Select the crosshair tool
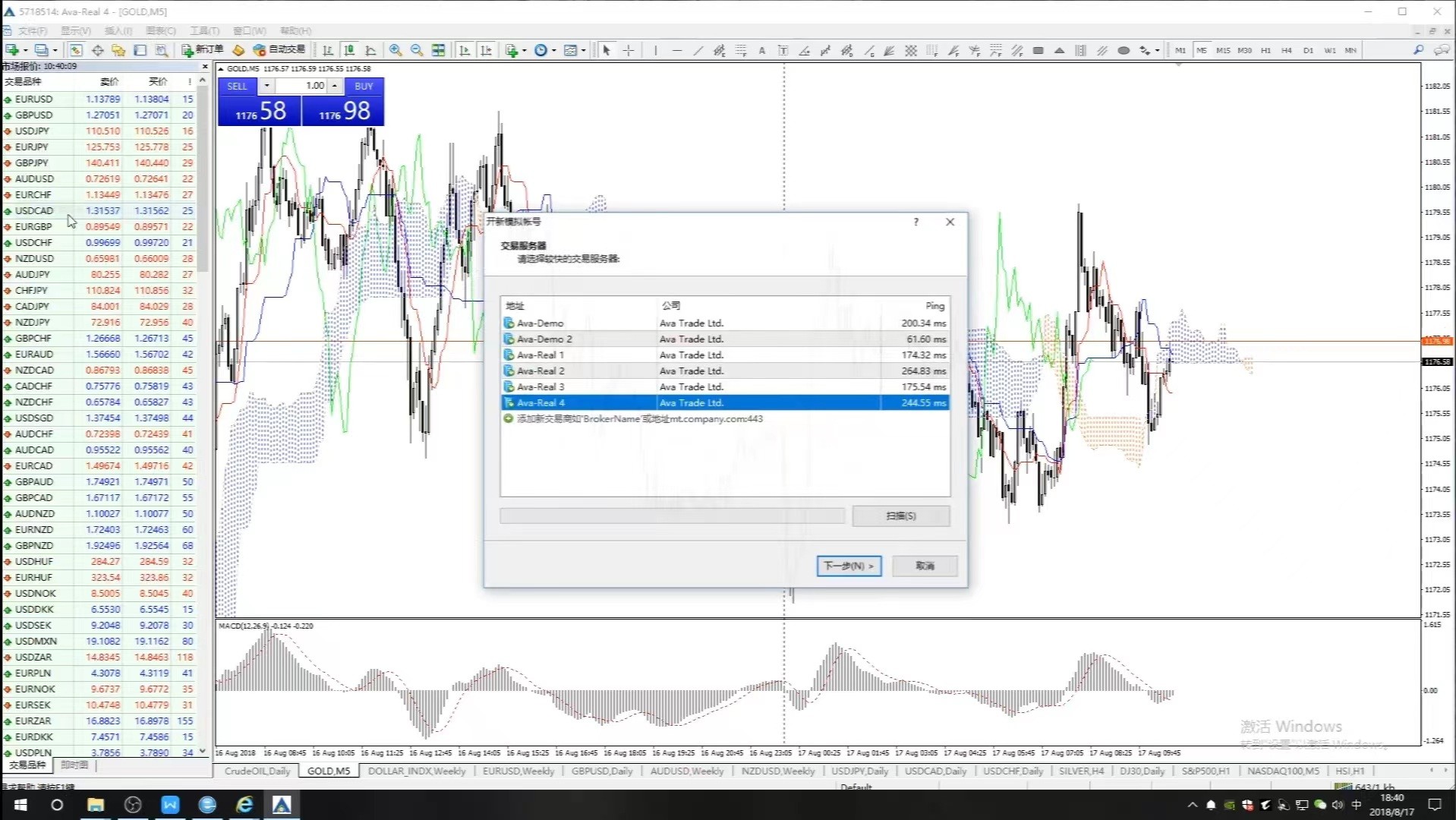 click(x=629, y=50)
